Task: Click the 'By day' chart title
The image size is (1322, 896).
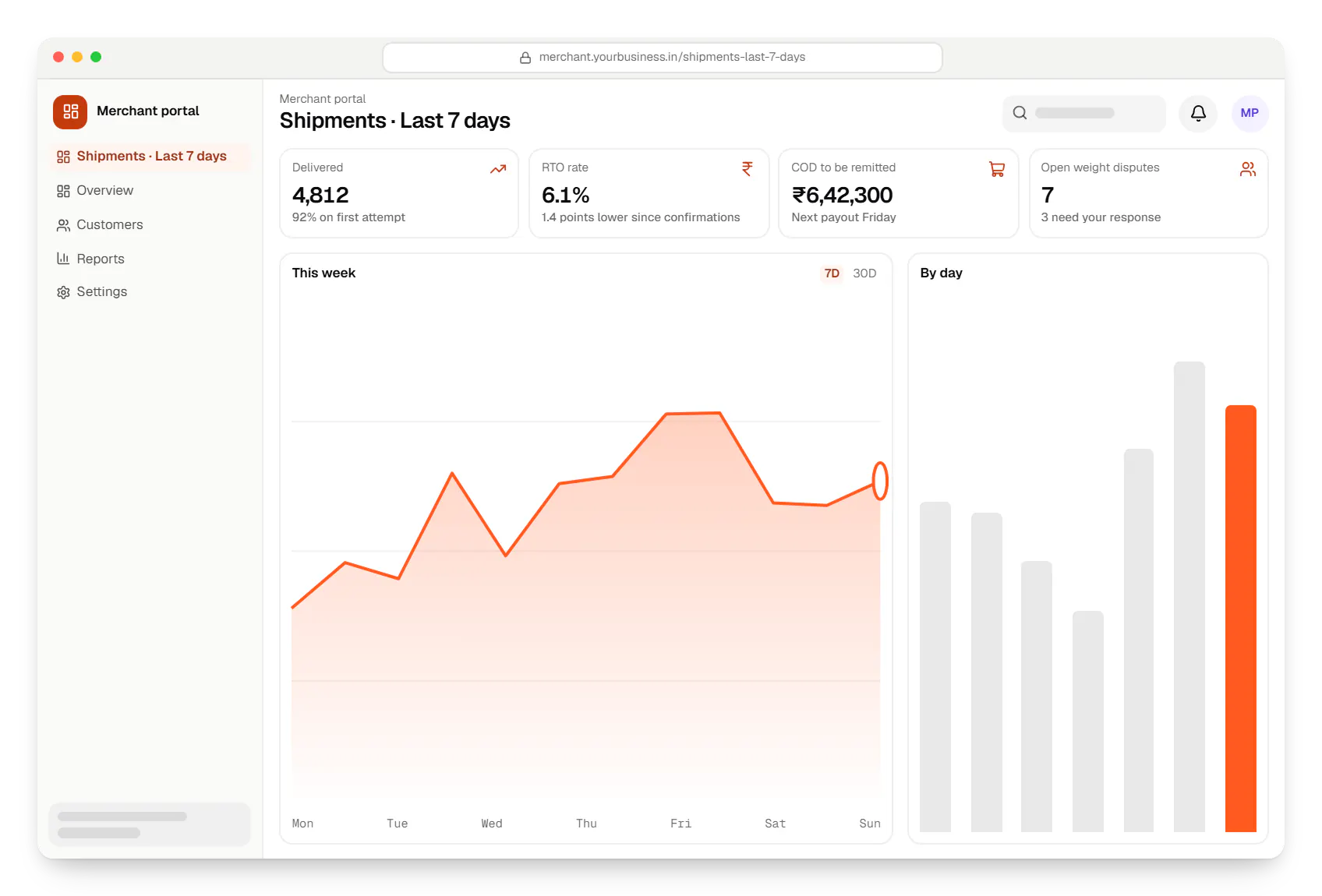Action: click(x=941, y=273)
